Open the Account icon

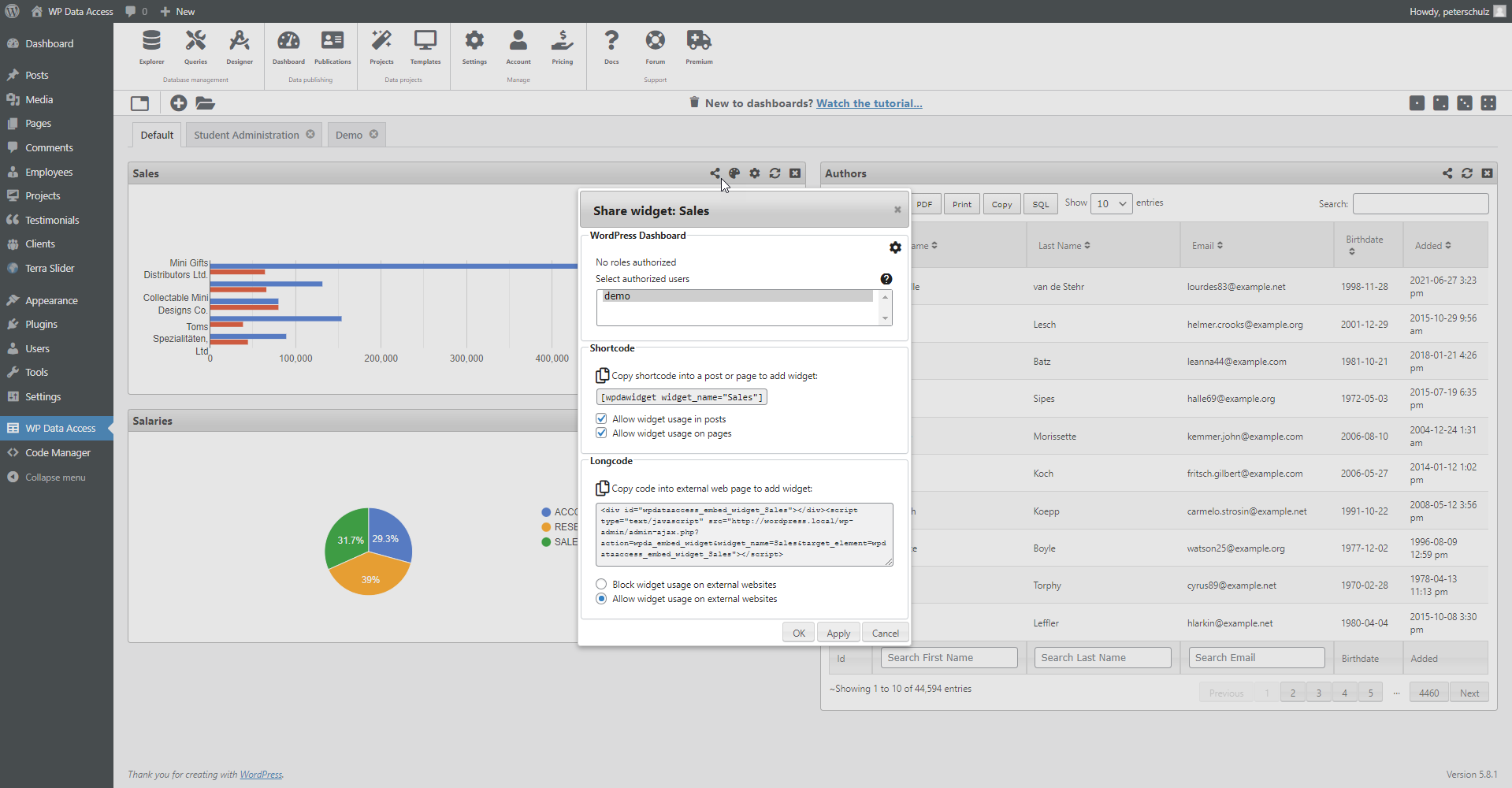pos(518,47)
